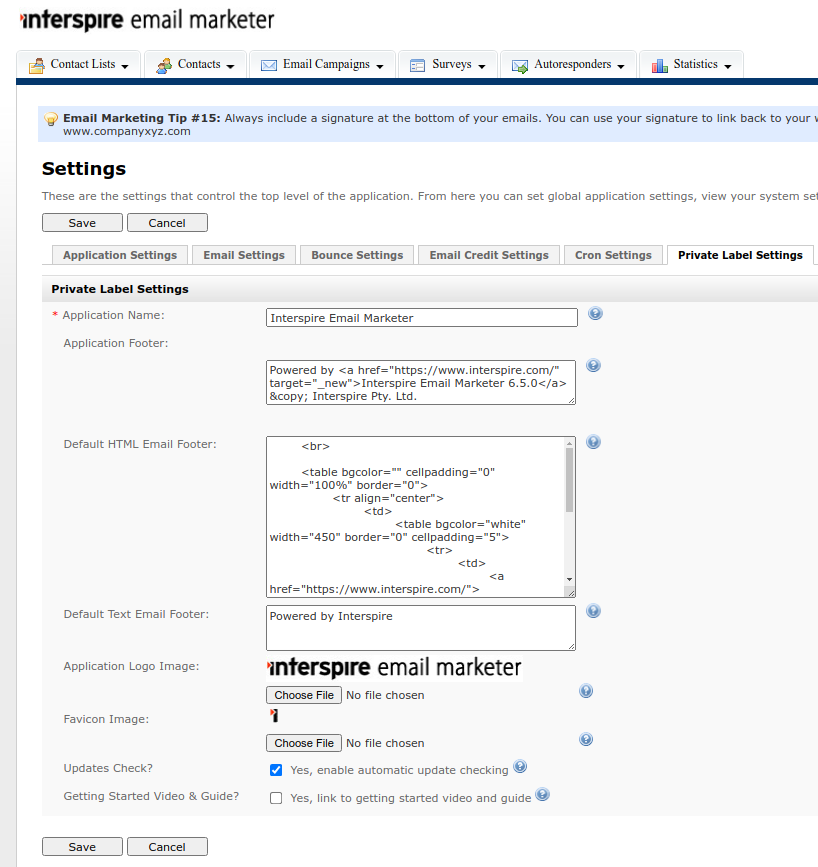Choose File for Application Logo Image
The image size is (818, 867).
click(304, 695)
